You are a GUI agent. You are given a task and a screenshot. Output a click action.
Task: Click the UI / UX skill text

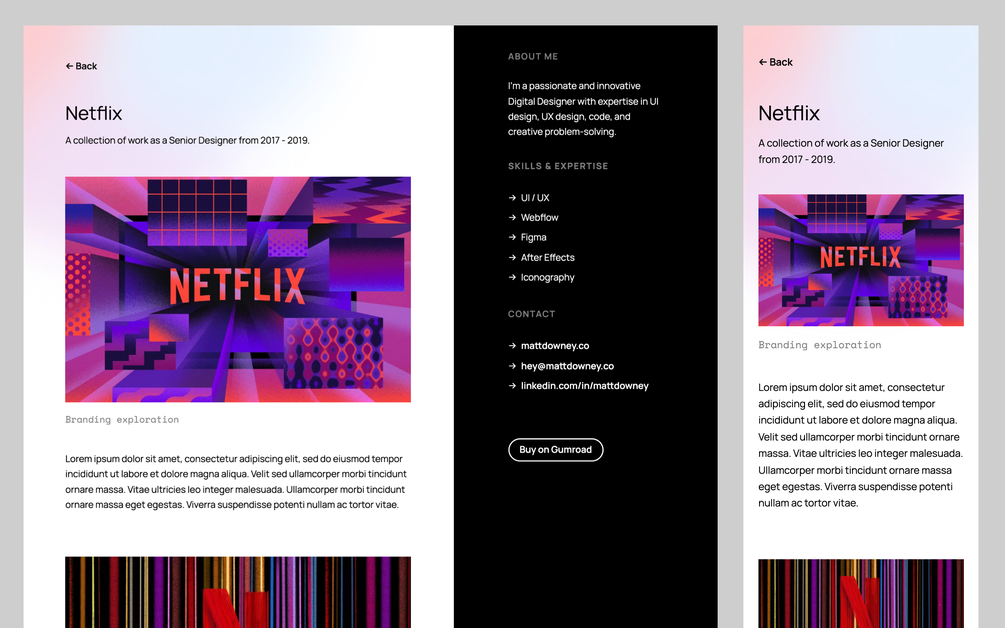535,198
